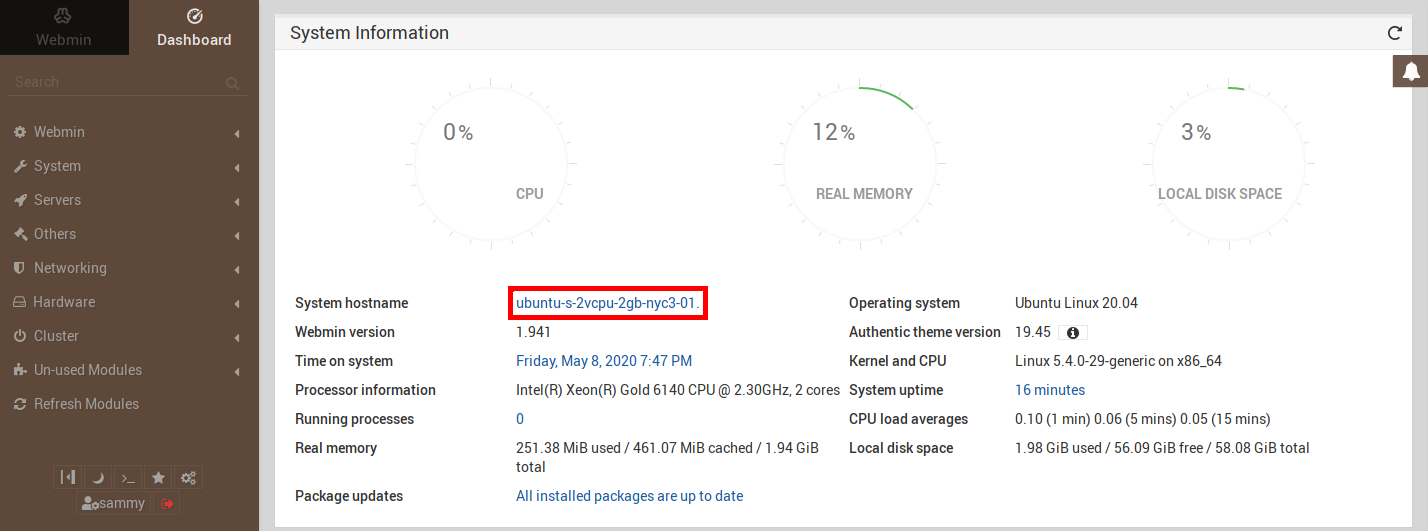Screen dimensions: 1428x531
Task: Expand the Webmin menu category
Action: pyautogui.click(x=60, y=132)
